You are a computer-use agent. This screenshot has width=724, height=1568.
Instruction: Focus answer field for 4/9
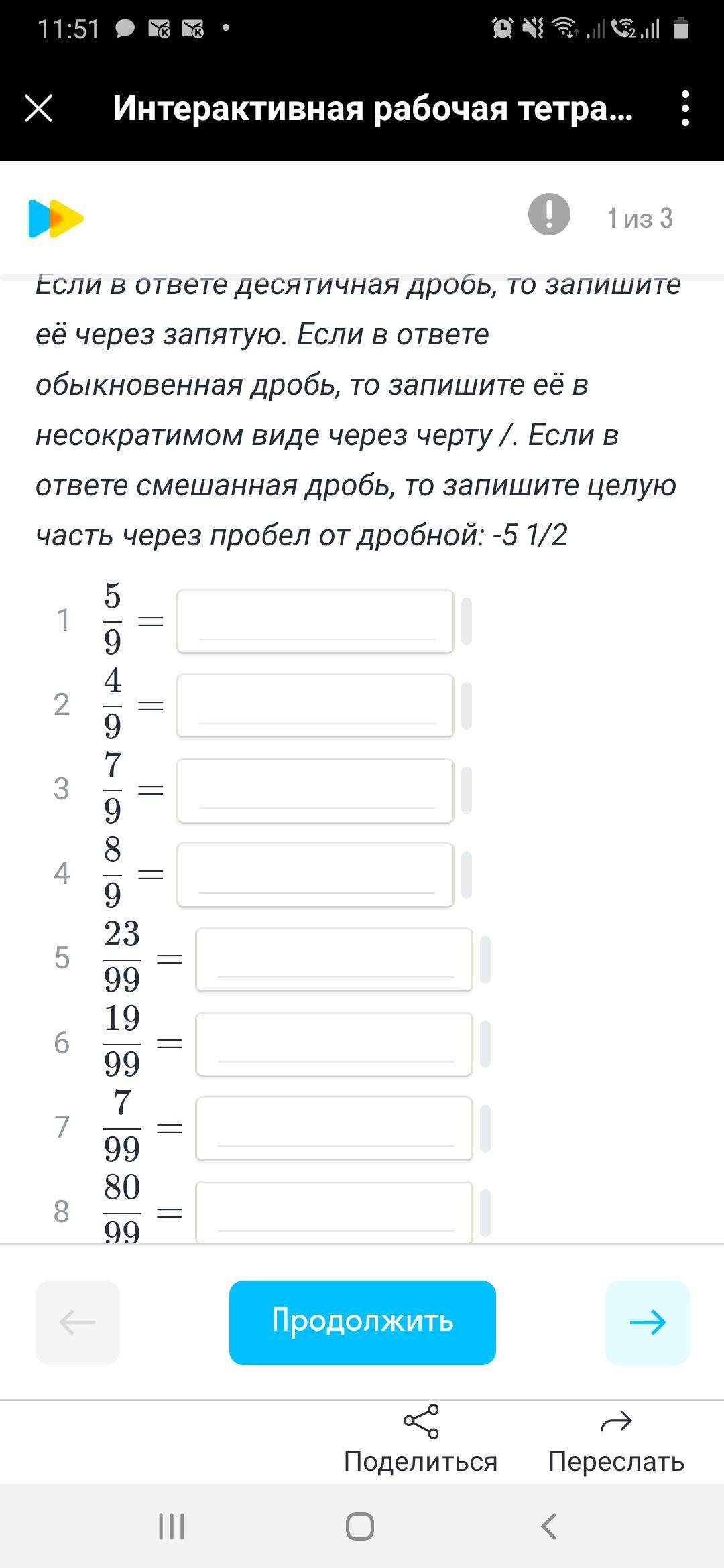point(315,706)
